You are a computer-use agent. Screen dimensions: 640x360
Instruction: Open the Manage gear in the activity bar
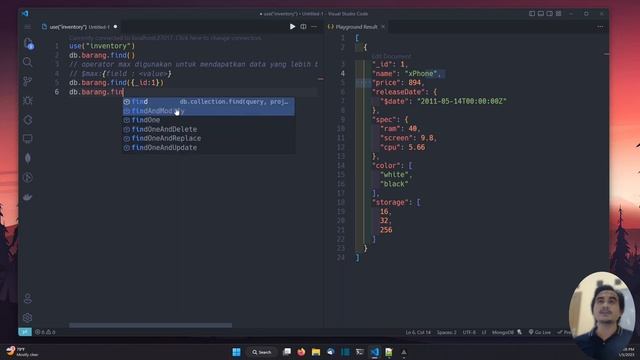[x=28, y=317]
